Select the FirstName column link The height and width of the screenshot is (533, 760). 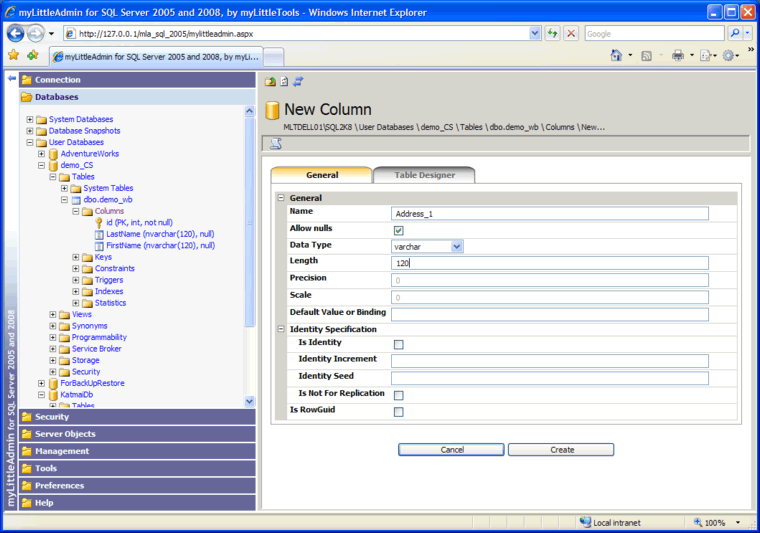coord(160,246)
